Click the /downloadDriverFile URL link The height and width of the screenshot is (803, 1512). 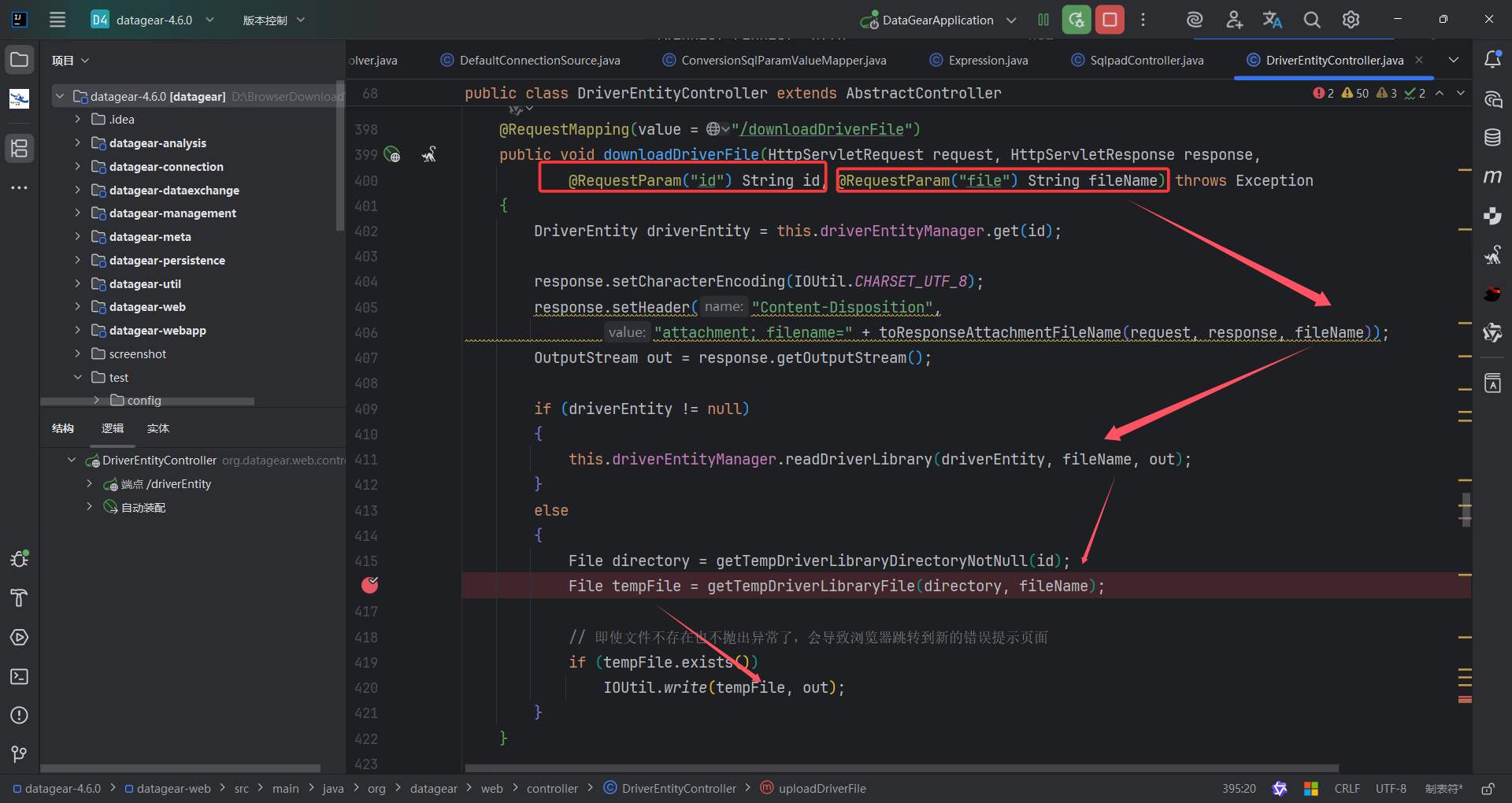821,129
